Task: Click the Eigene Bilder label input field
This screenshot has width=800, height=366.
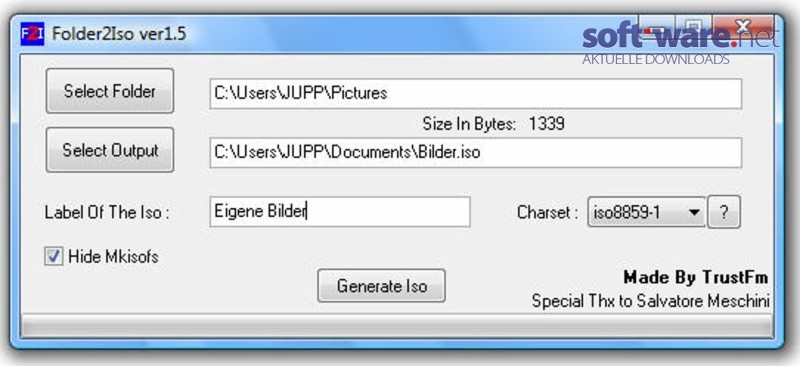Action: 340,212
